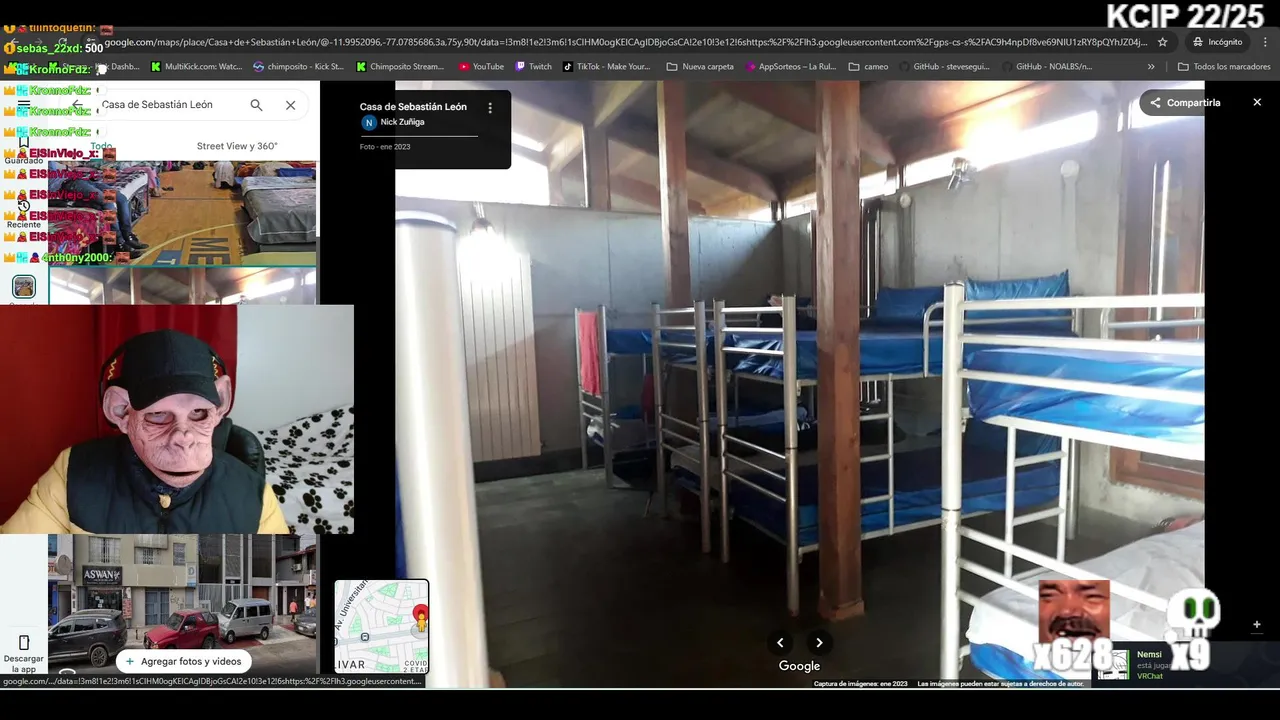
Task: Click Captura de imágenes: ene 2023 text
Action: (x=860, y=684)
